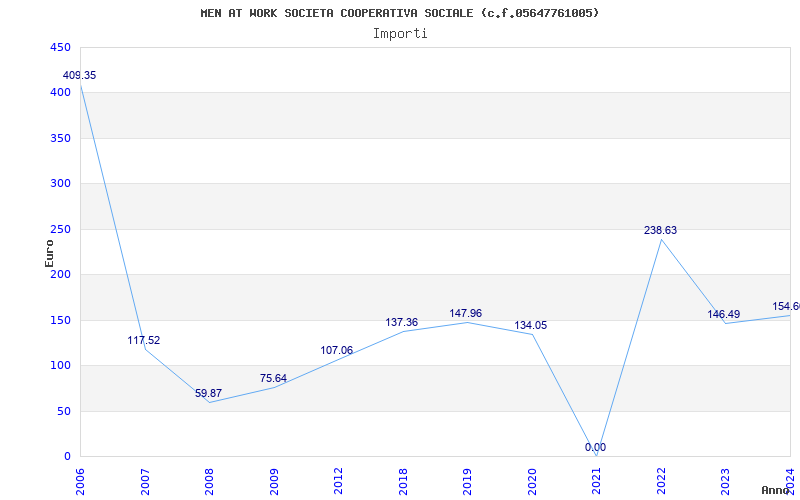Click the 238.63 data label for 2022
Screen dimensions: 800x500
coord(660,231)
